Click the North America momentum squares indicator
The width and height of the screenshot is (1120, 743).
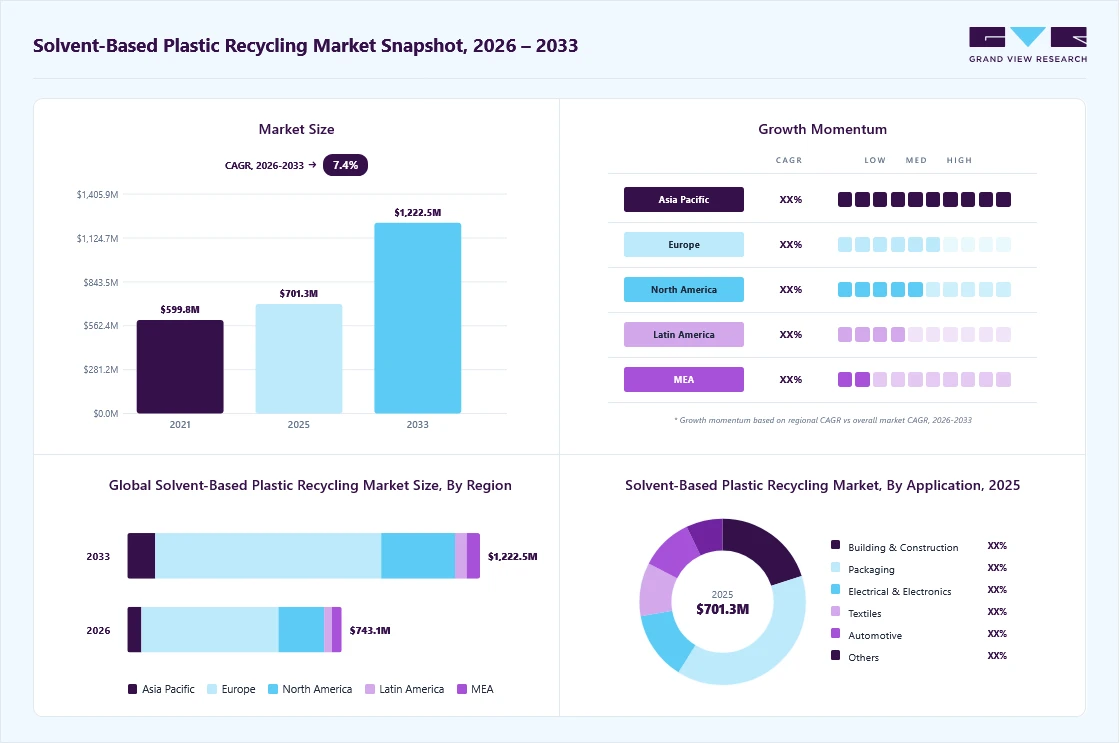924,289
